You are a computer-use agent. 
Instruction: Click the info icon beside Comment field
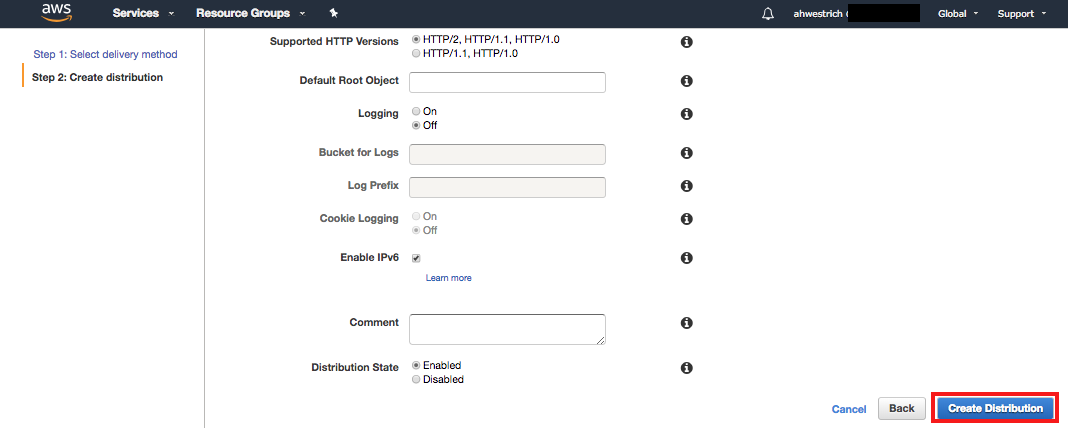pos(687,322)
